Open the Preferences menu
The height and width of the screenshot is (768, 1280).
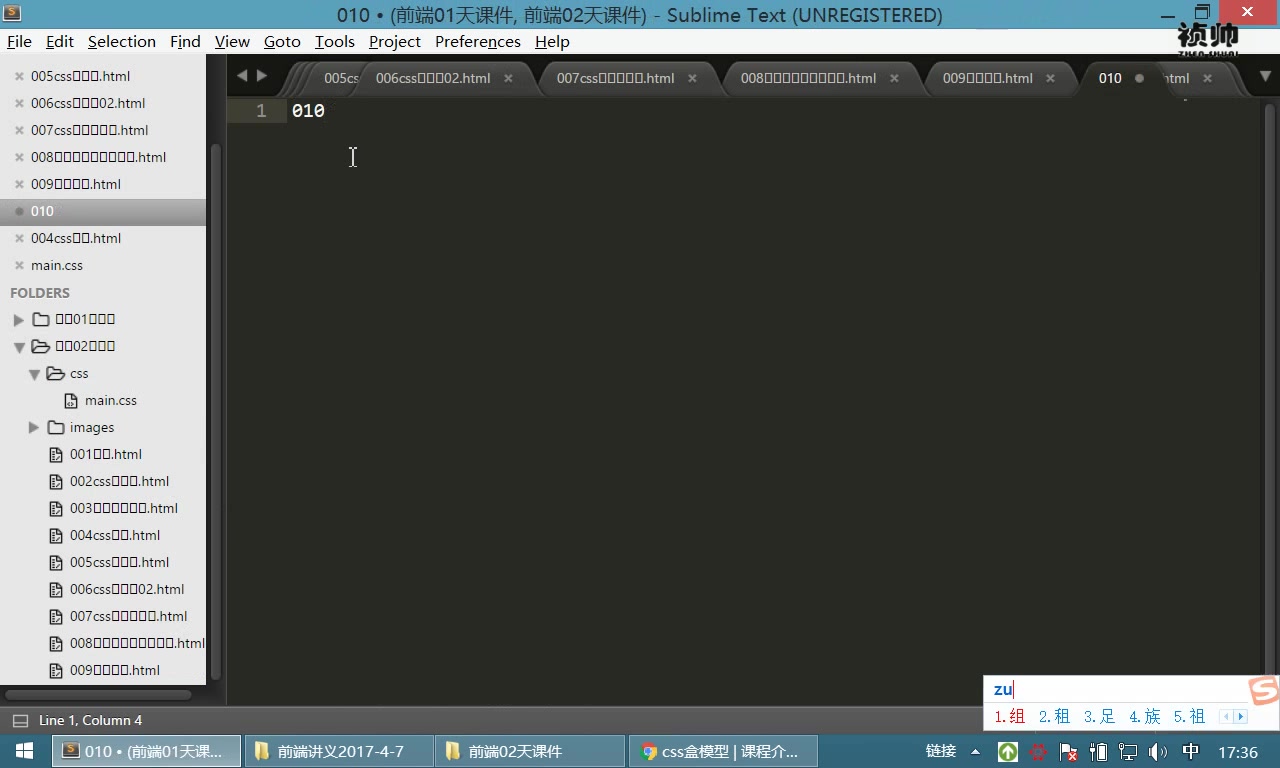pos(478,41)
